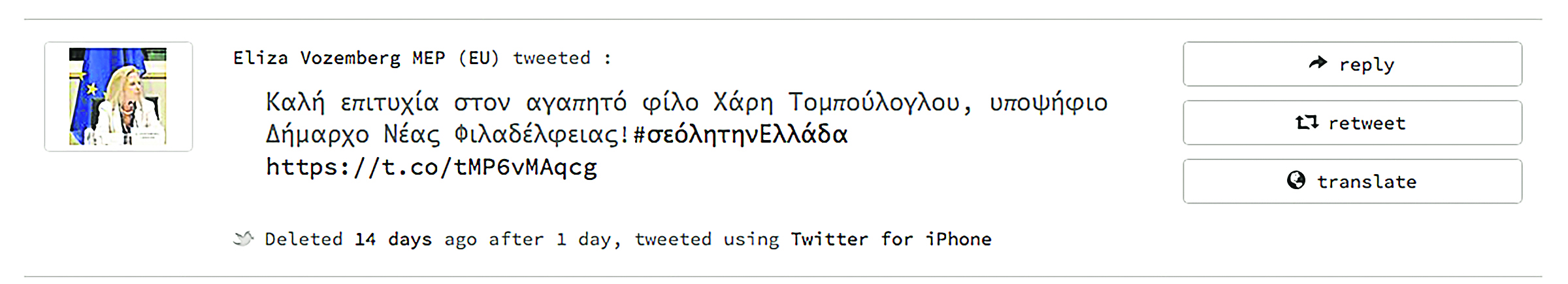1568x284 pixels.
Task: Click the reply button
Action: tap(1352, 64)
